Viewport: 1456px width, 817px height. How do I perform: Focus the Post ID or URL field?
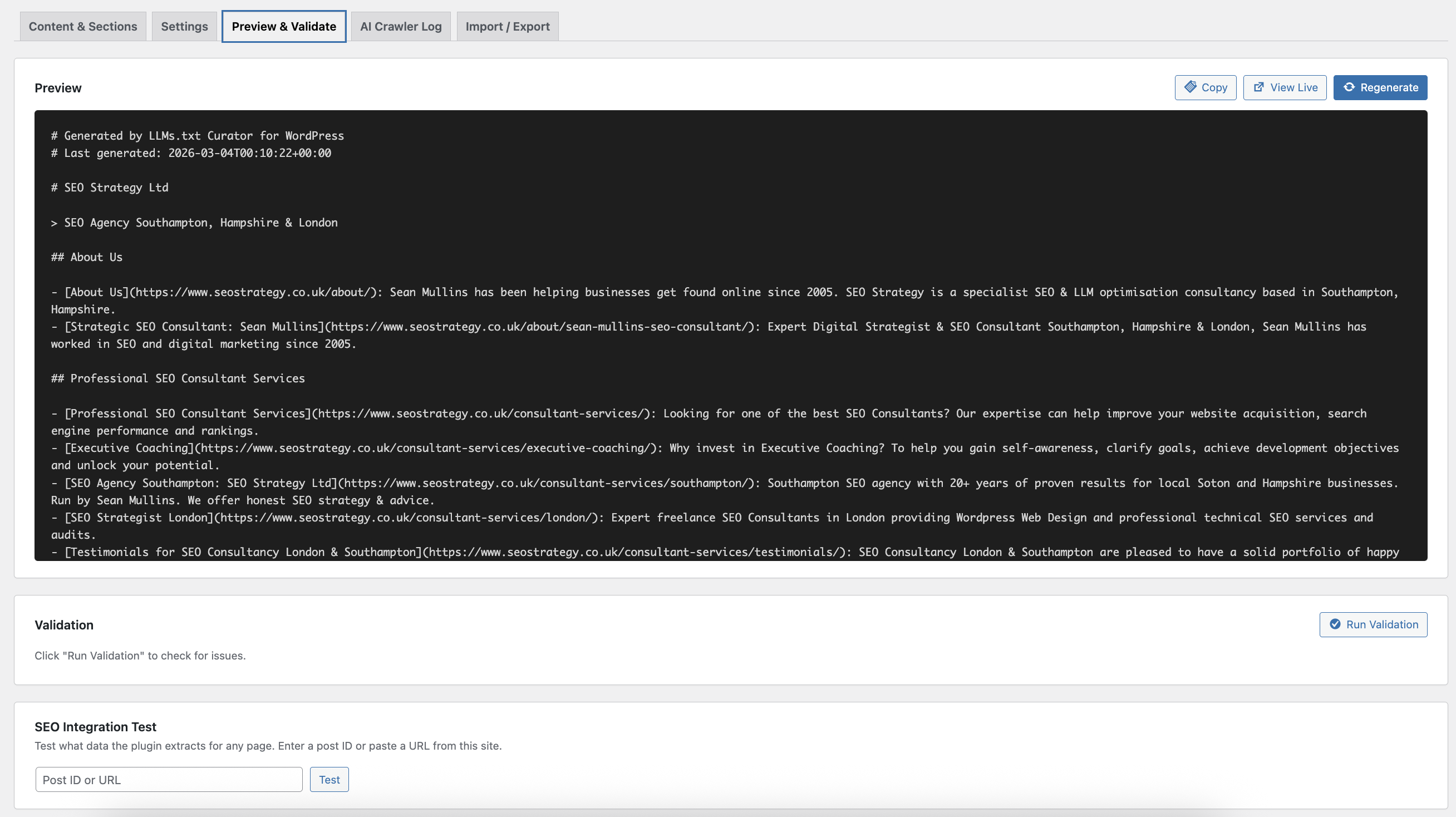[169, 780]
